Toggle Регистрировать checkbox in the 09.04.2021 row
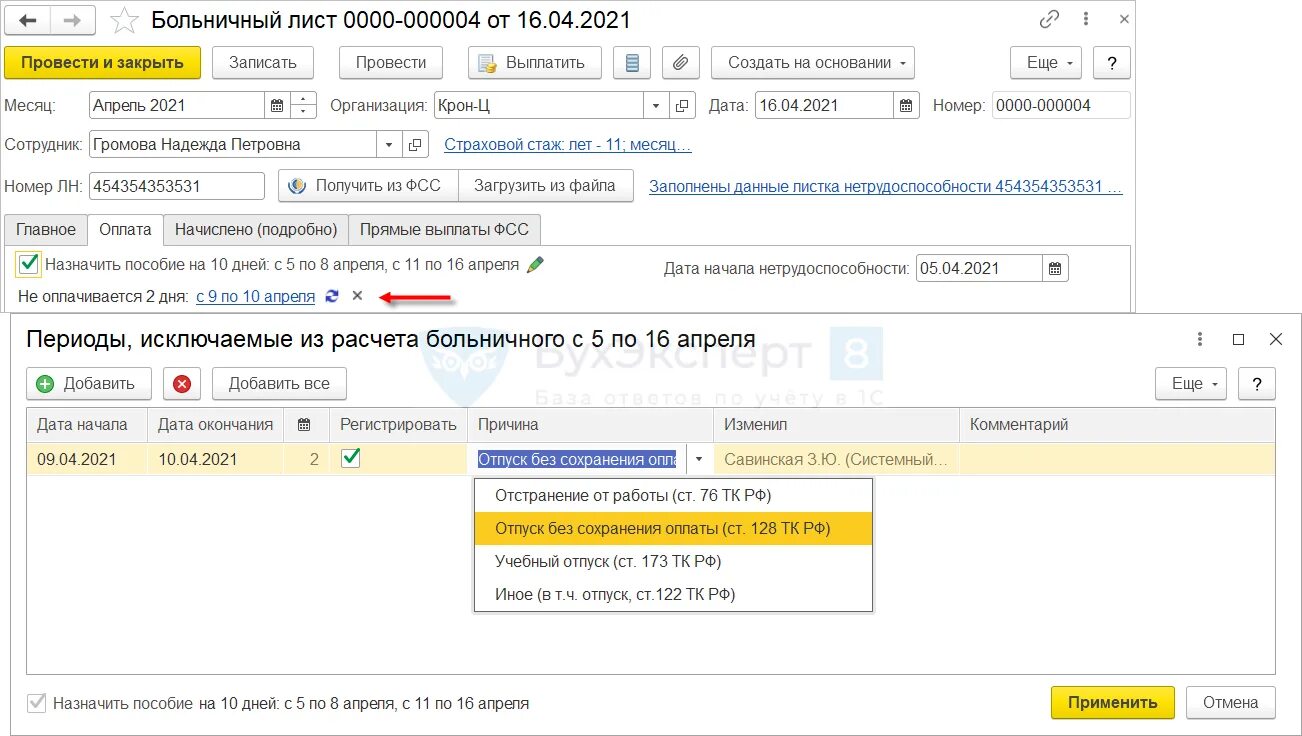The height and width of the screenshot is (736, 1302). [350, 458]
